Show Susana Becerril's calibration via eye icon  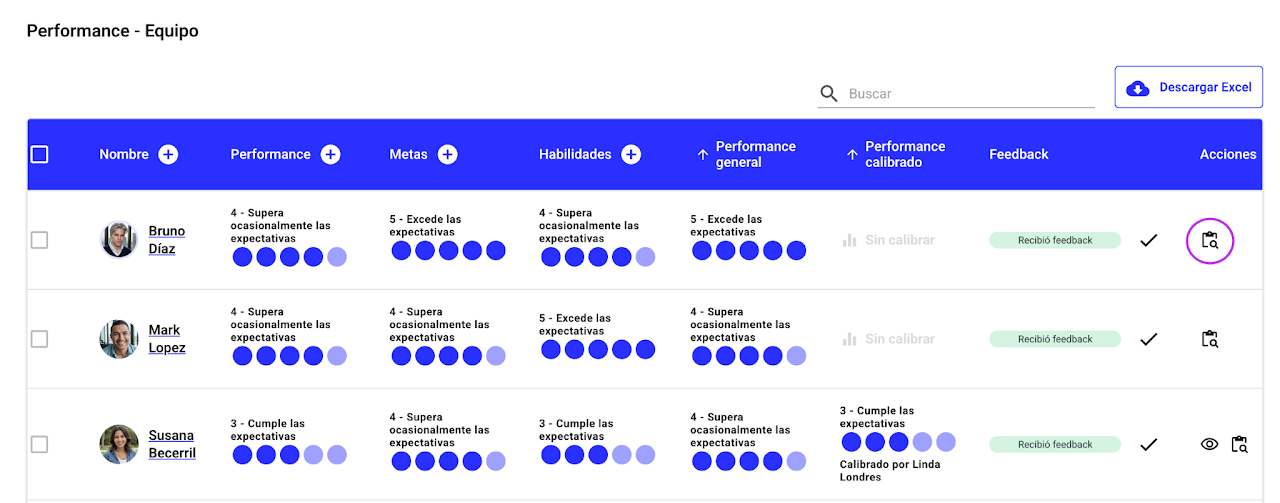click(1209, 444)
